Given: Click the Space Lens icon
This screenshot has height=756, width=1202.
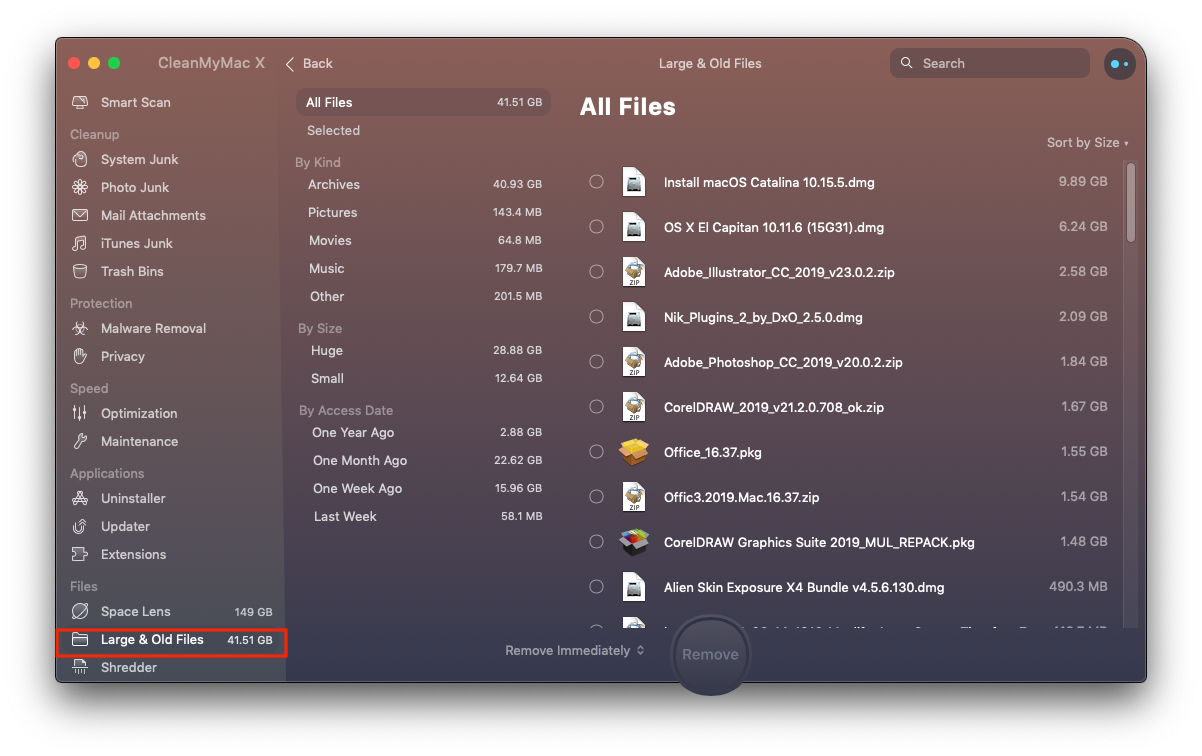Looking at the screenshot, I should pos(80,612).
